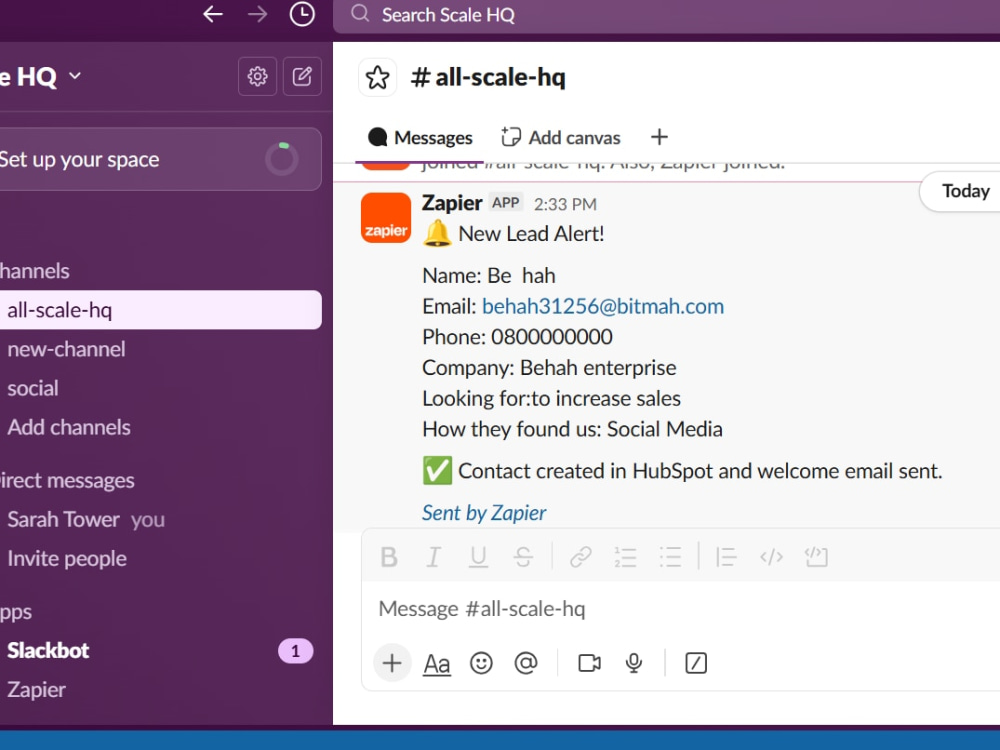Click Company: Behah enterprise line
Image resolution: width=1000 pixels, height=750 pixels.
[x=549, y=368]
